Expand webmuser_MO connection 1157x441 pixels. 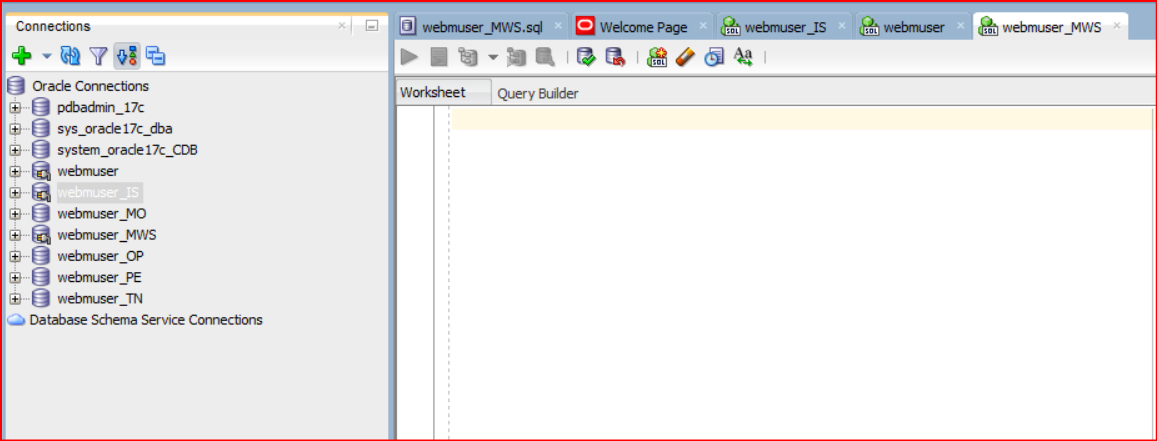15,215
